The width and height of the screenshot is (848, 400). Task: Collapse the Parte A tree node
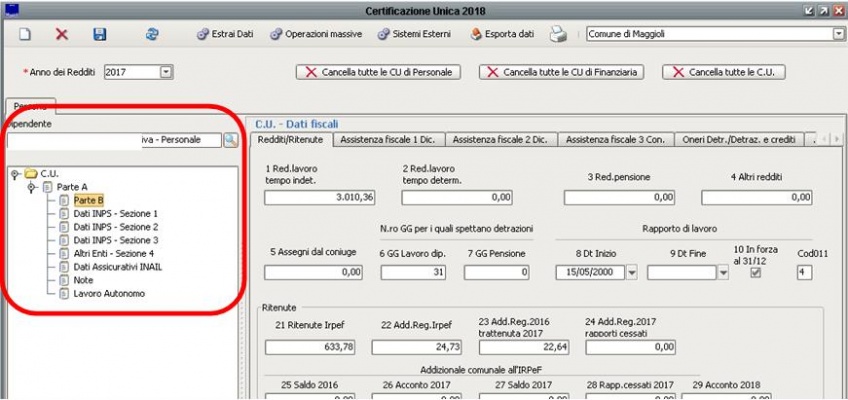pos(31,187)
